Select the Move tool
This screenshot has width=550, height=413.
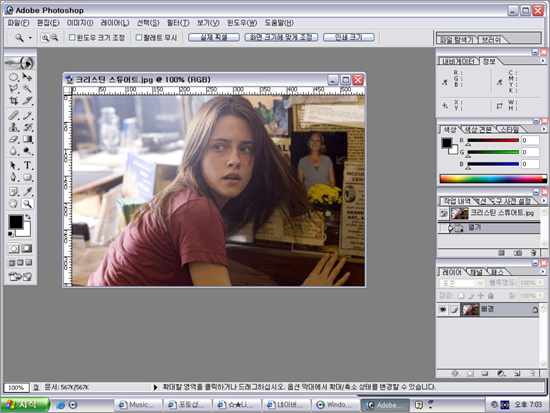27,77
